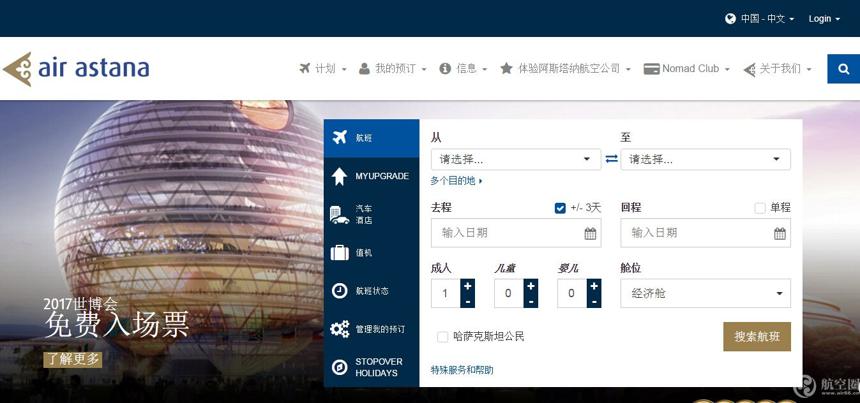Screen dimensions: 860x403
Task: Click the compass Stopover Holidays icon
Action: pyautogui.click(x=340, y=367)
